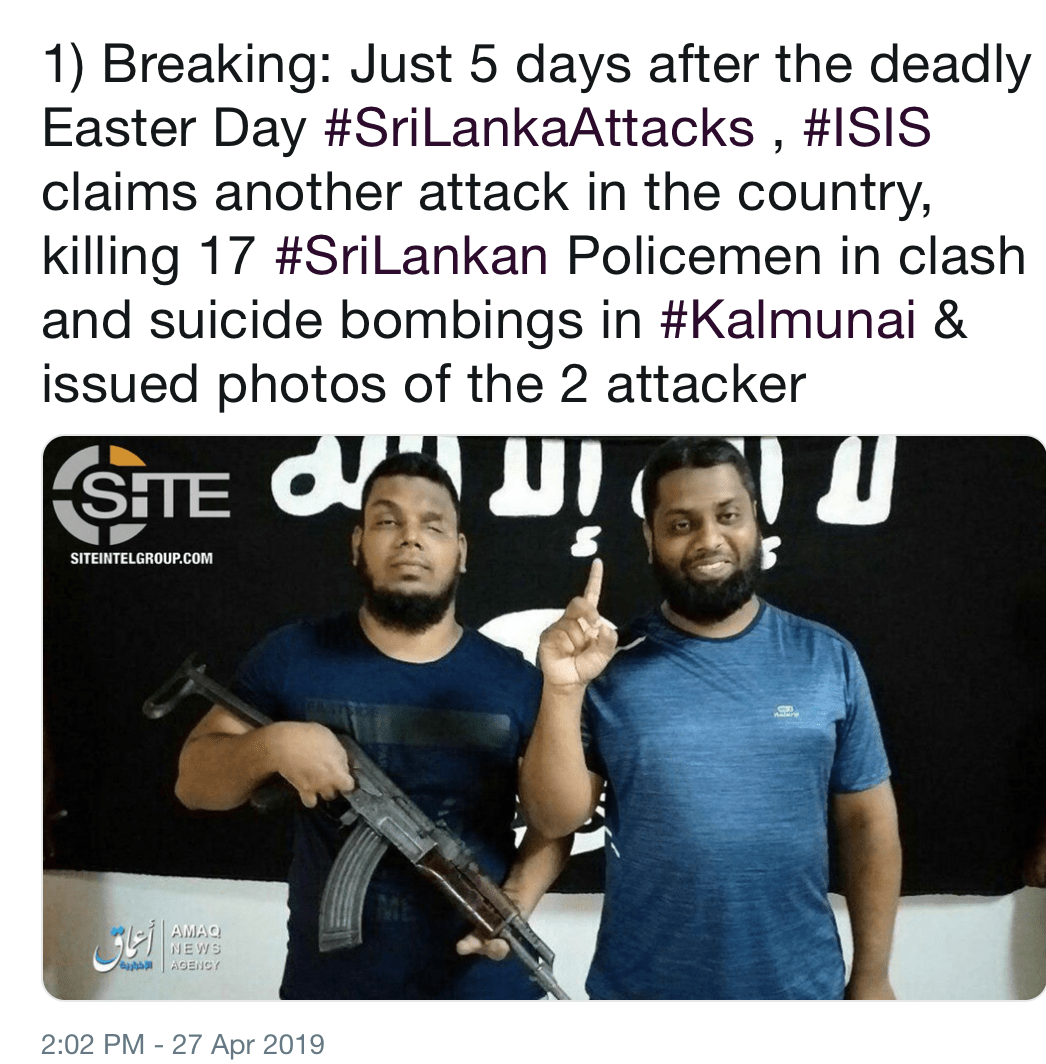Image resolution: width=1046 pixels, height=1064 pixels.
Task: Click the AMAQ NEWS AGENCY text
Action: 195,947
